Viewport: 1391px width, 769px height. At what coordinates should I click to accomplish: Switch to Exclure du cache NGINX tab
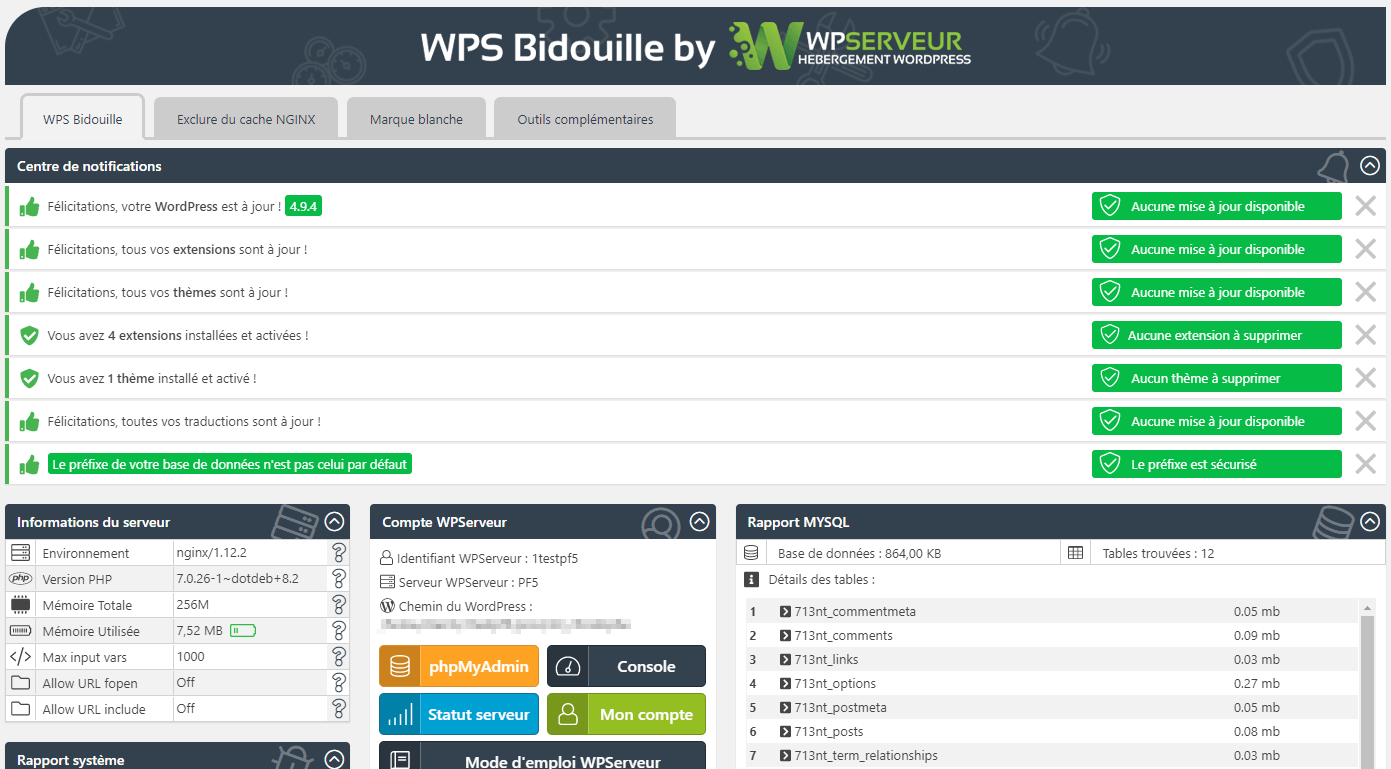[x=246, y=119]
